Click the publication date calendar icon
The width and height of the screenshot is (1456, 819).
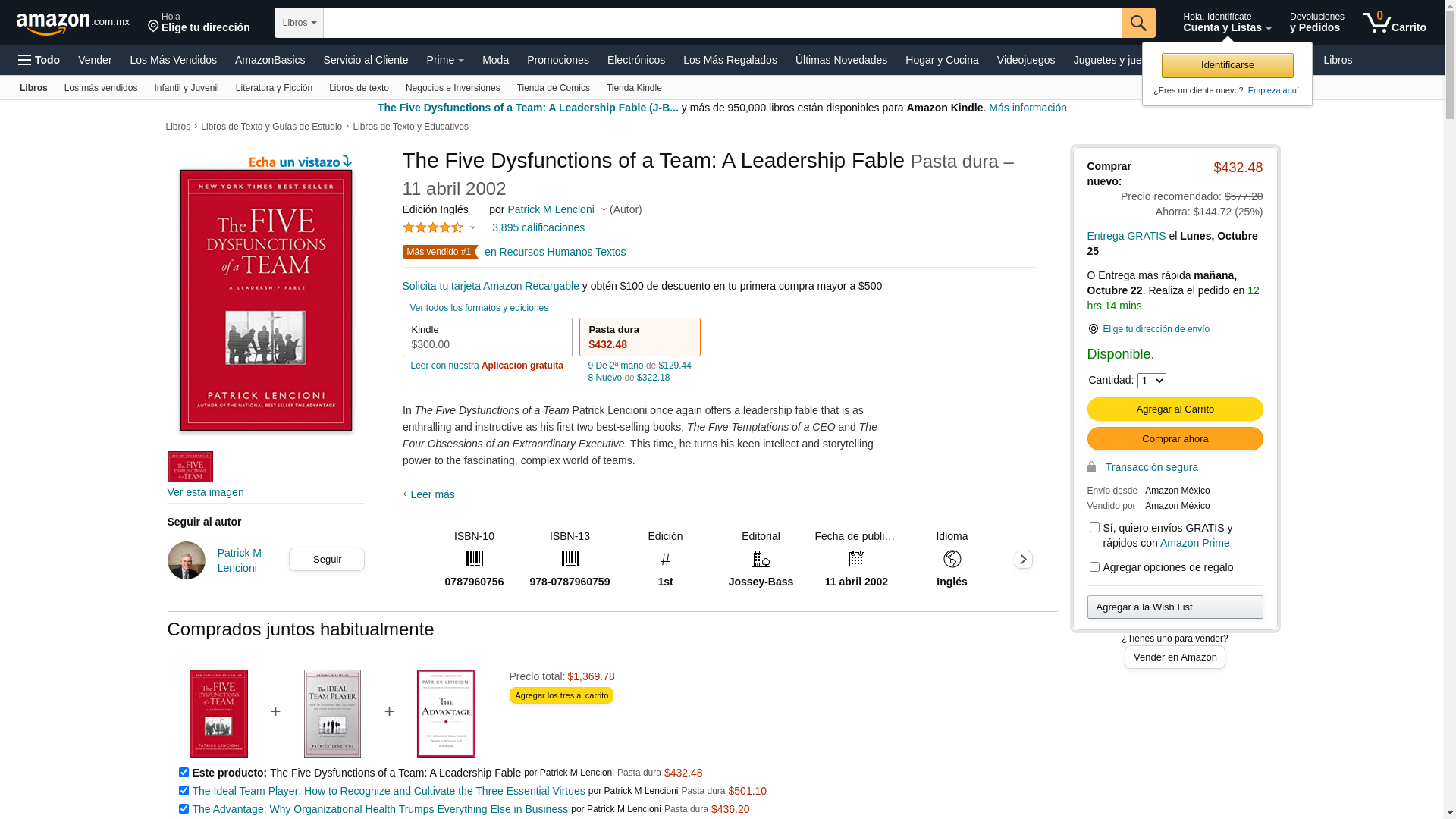click(856, 560)
